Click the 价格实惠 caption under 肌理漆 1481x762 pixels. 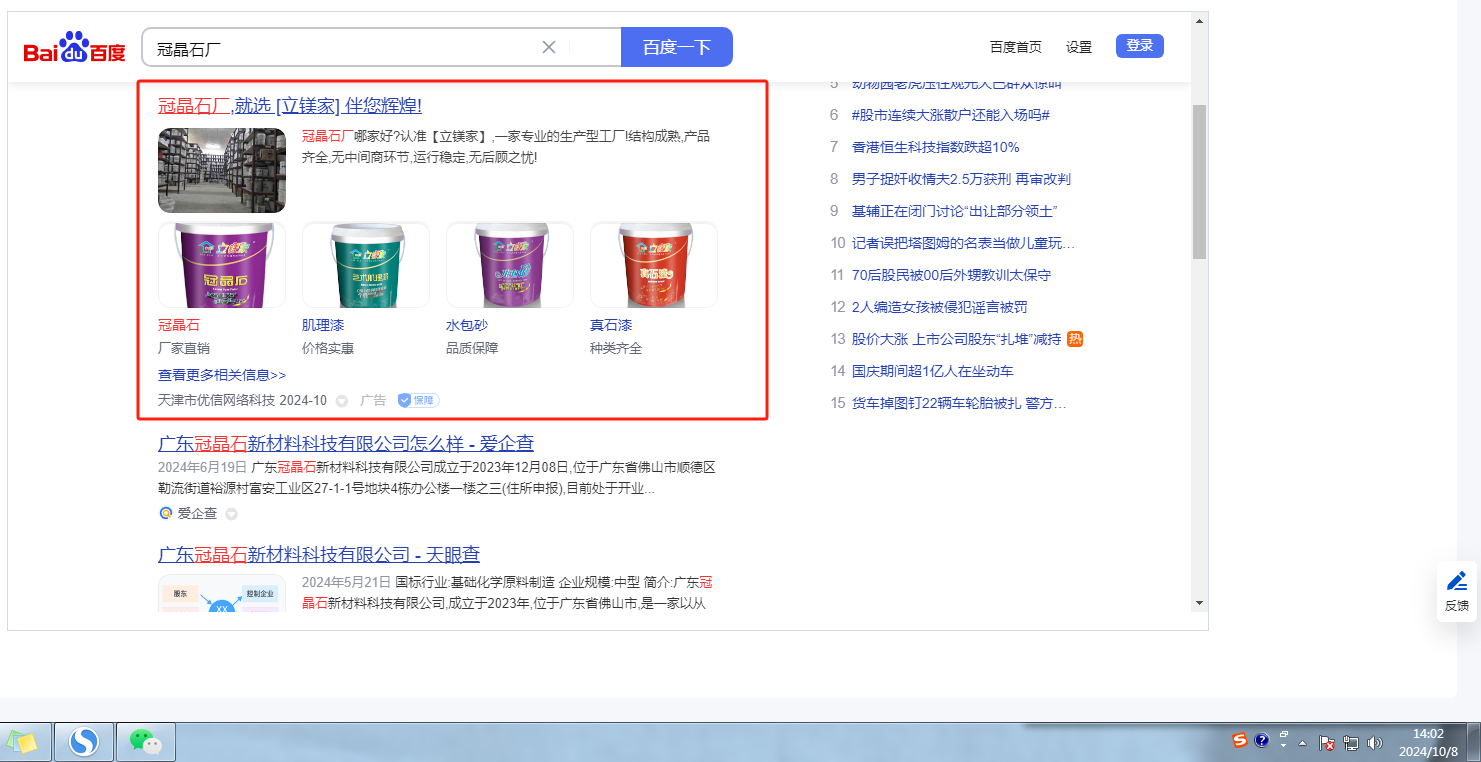328,348
